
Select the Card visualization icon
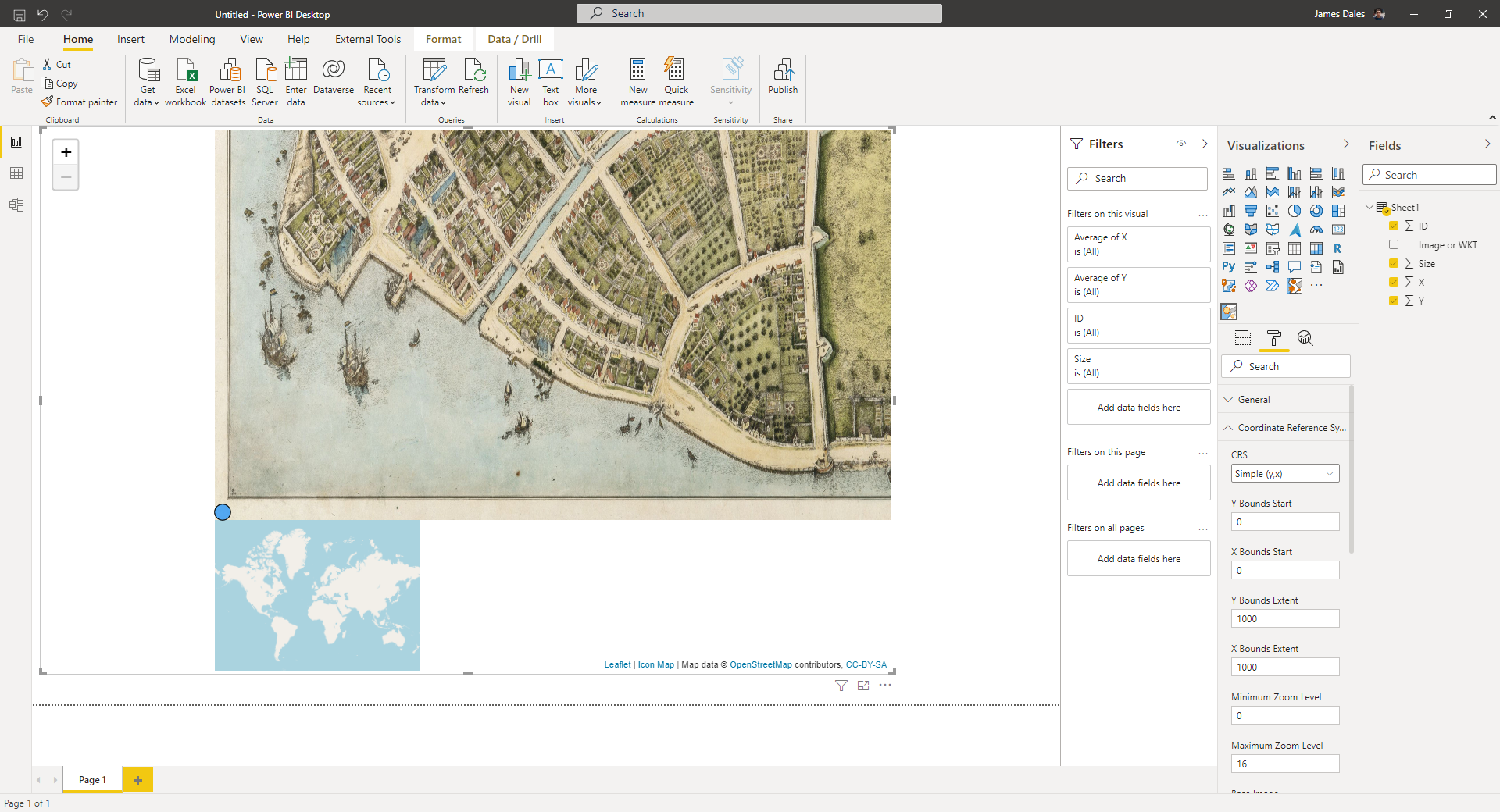1338,230
